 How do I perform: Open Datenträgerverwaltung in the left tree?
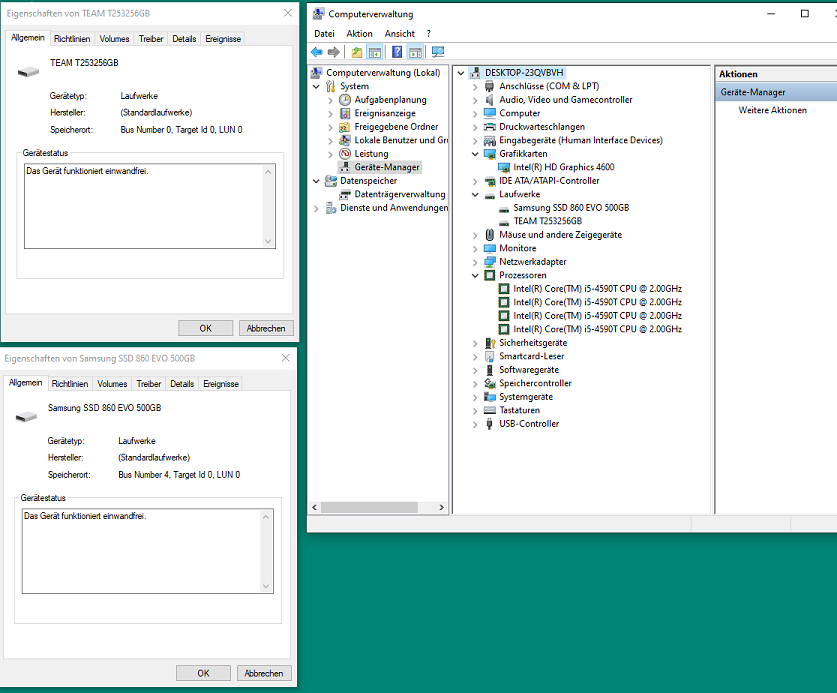click(x=399, y=194)
